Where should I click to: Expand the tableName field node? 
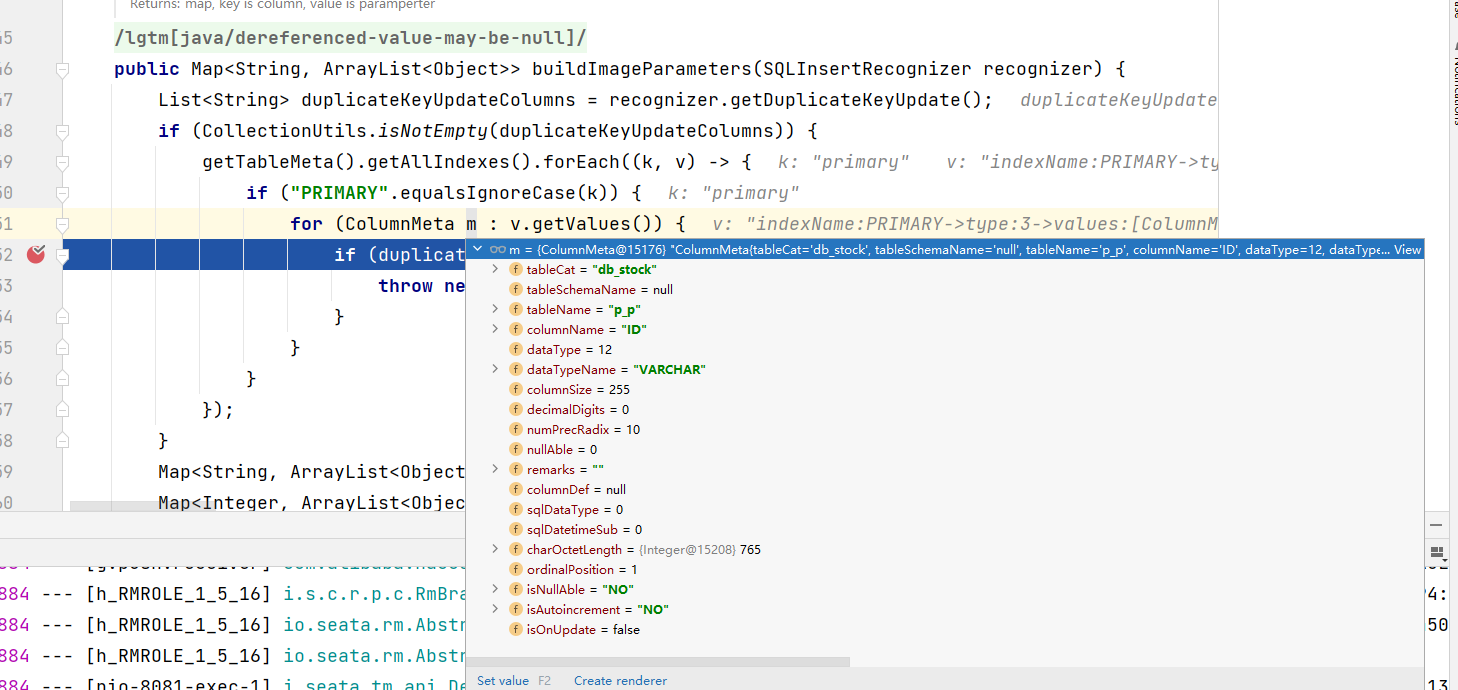coord(495,310)
